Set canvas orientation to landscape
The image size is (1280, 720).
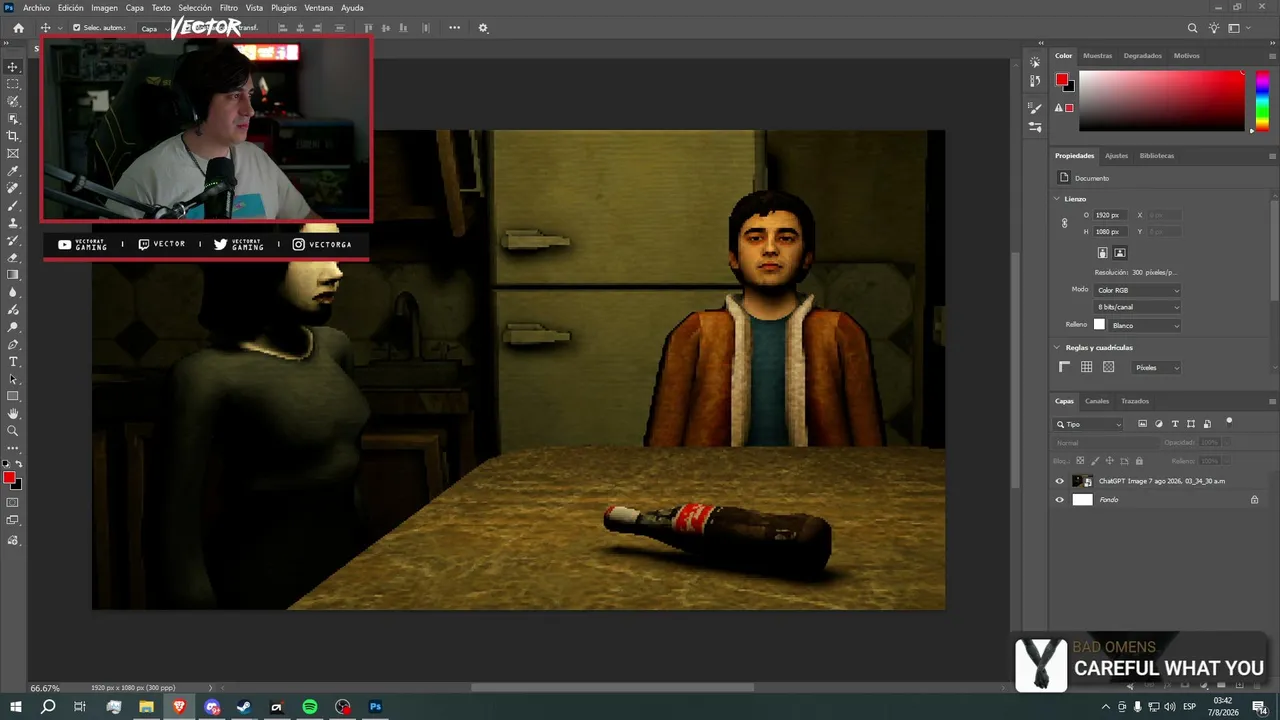(x=1120, y=253)
